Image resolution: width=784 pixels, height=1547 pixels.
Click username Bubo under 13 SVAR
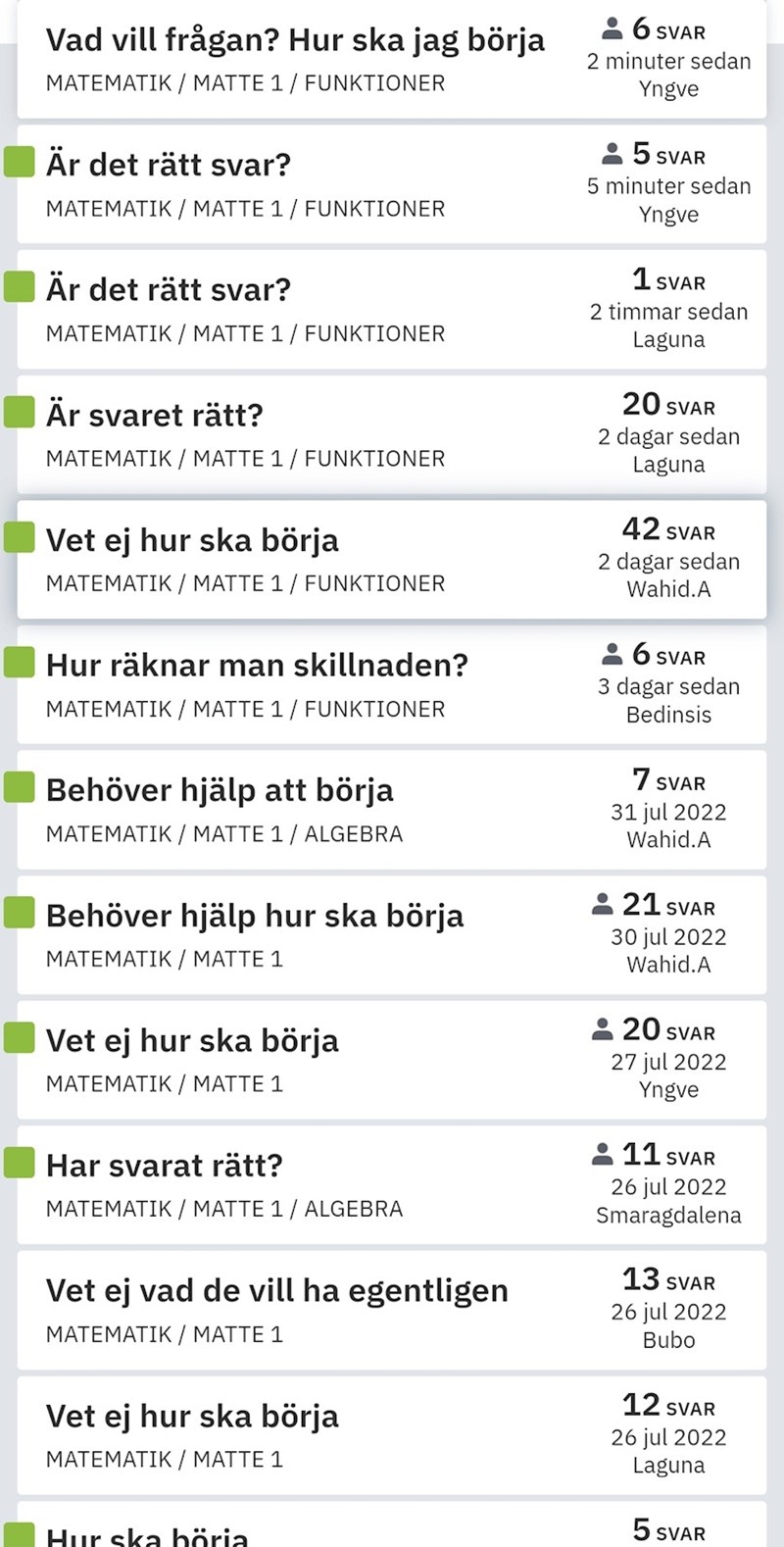668,1340
